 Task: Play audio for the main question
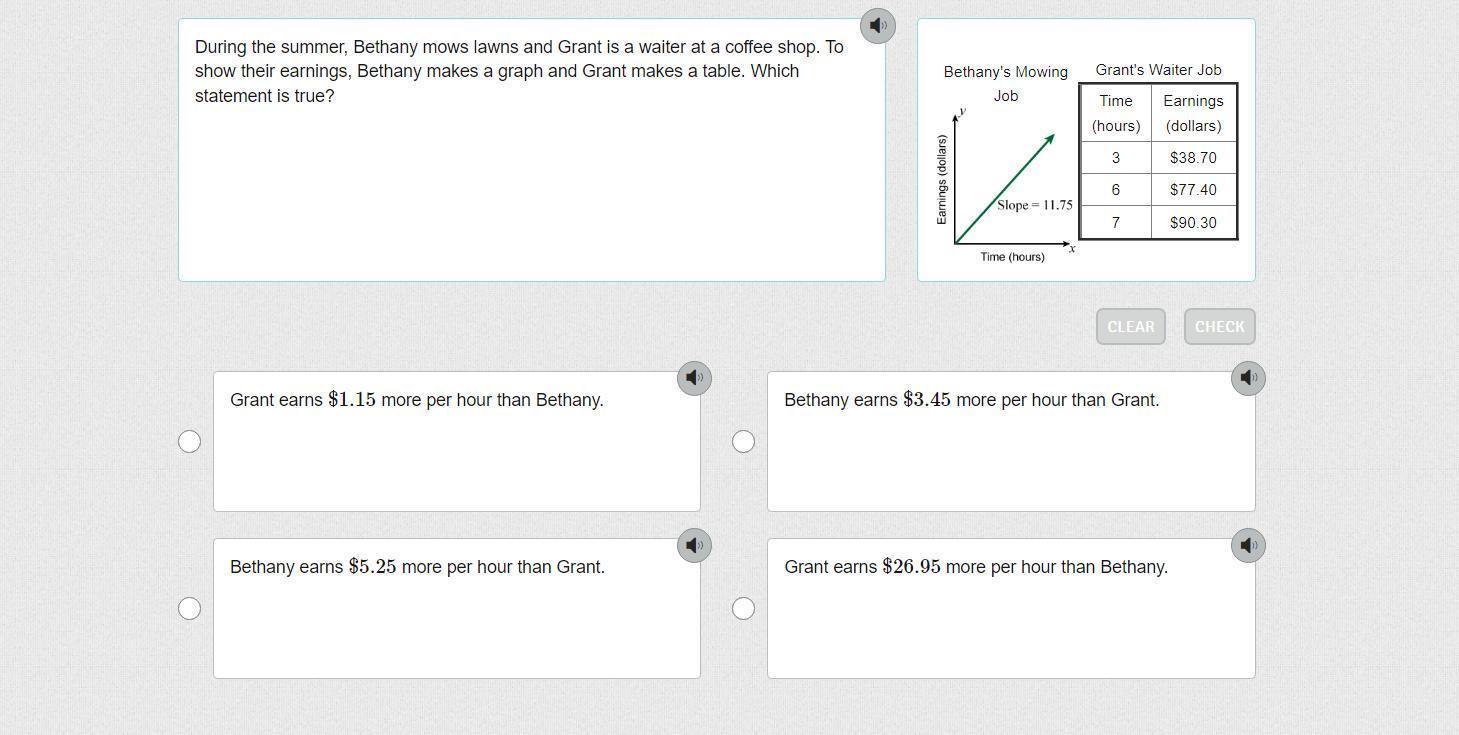[877, 26]
